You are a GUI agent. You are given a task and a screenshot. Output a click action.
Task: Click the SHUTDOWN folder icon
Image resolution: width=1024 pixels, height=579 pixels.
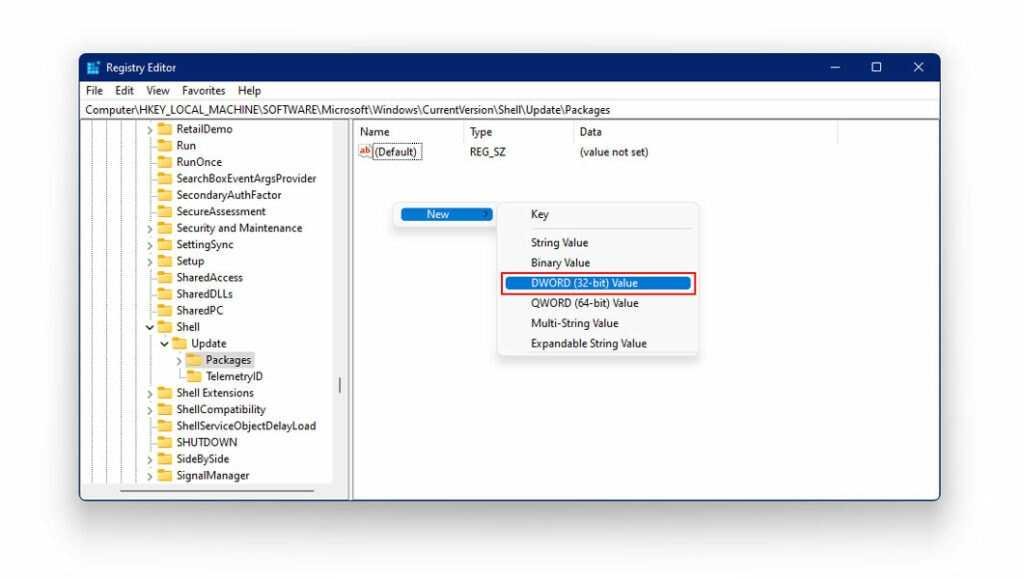point(165,443)
